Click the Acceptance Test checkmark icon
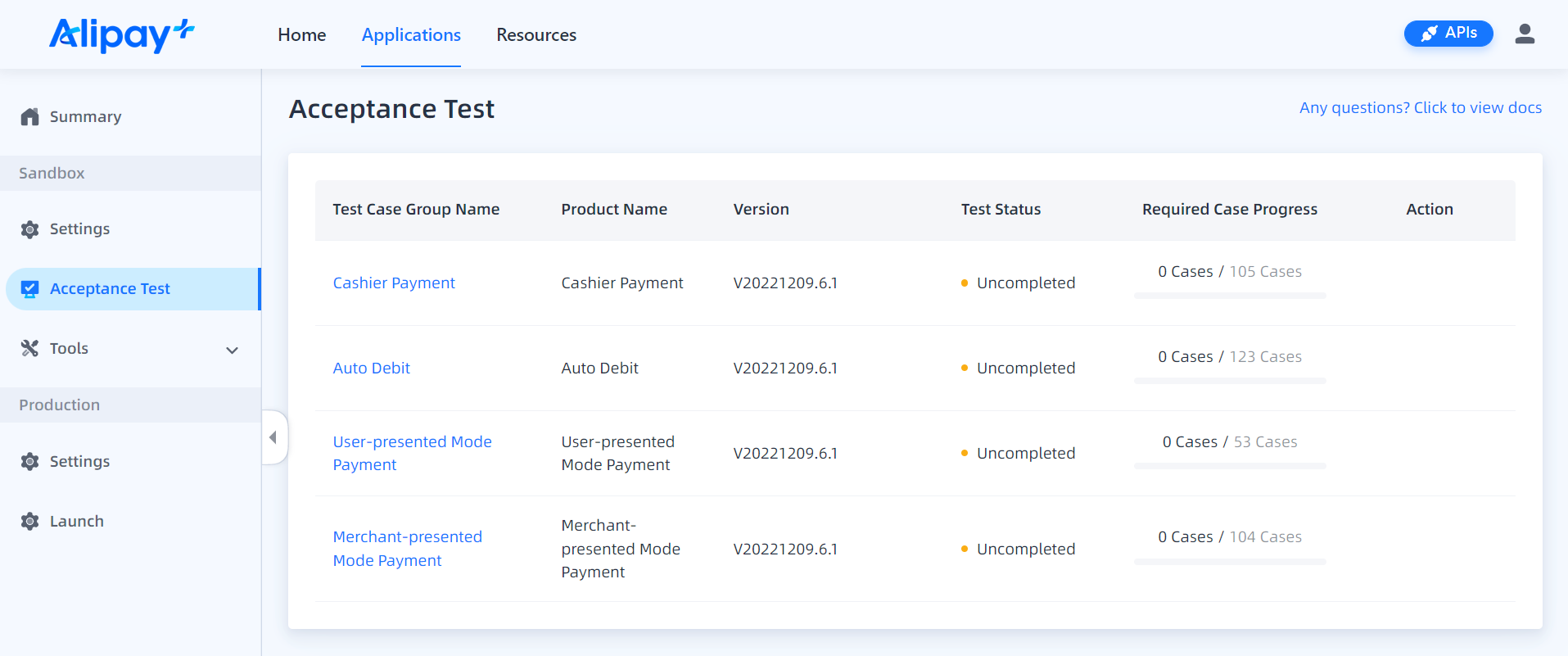Screen dimensions: 1568x656 click(x=30, y=289)
